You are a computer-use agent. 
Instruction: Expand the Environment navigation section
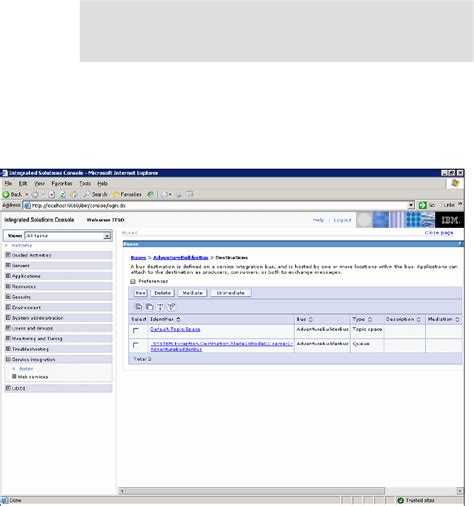click(8, 307)
